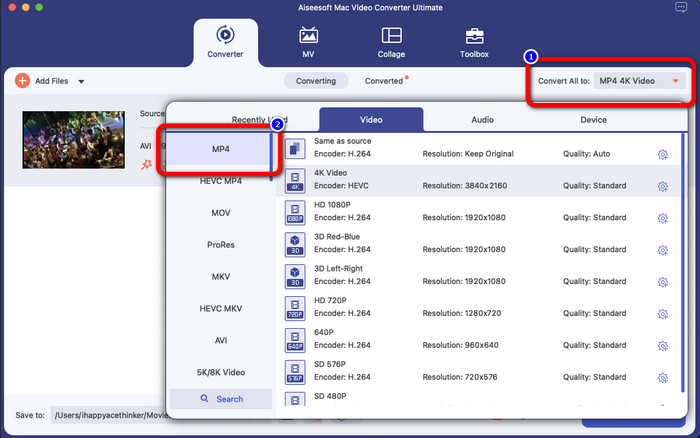Expand the Add Files dropdown arrow

(81, 81)
